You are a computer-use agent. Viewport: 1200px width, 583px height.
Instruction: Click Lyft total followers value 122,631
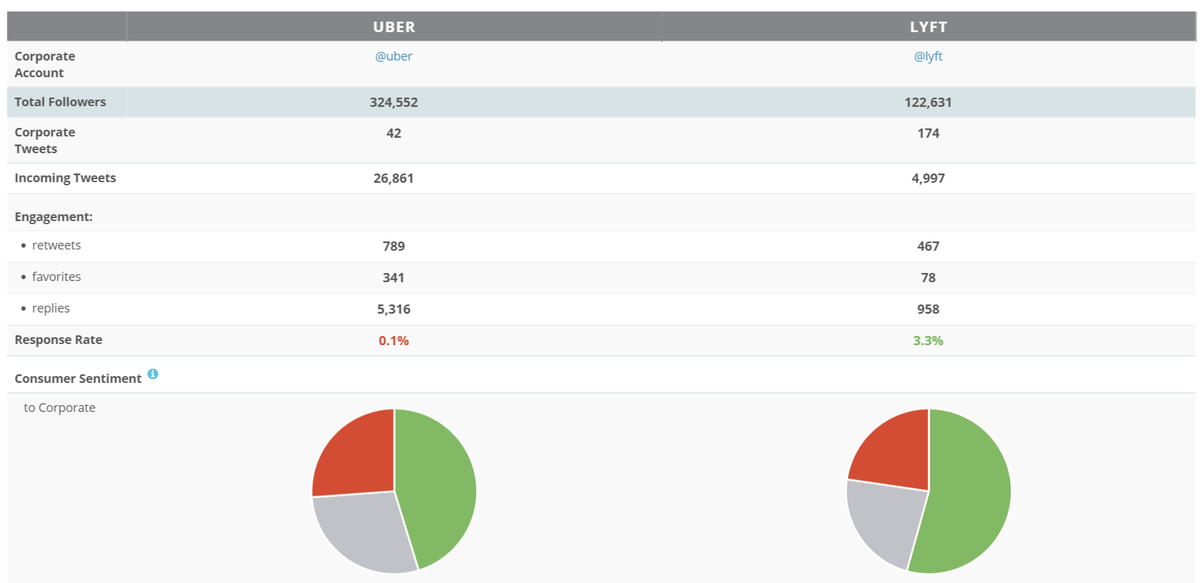click(x=928, y=102)
